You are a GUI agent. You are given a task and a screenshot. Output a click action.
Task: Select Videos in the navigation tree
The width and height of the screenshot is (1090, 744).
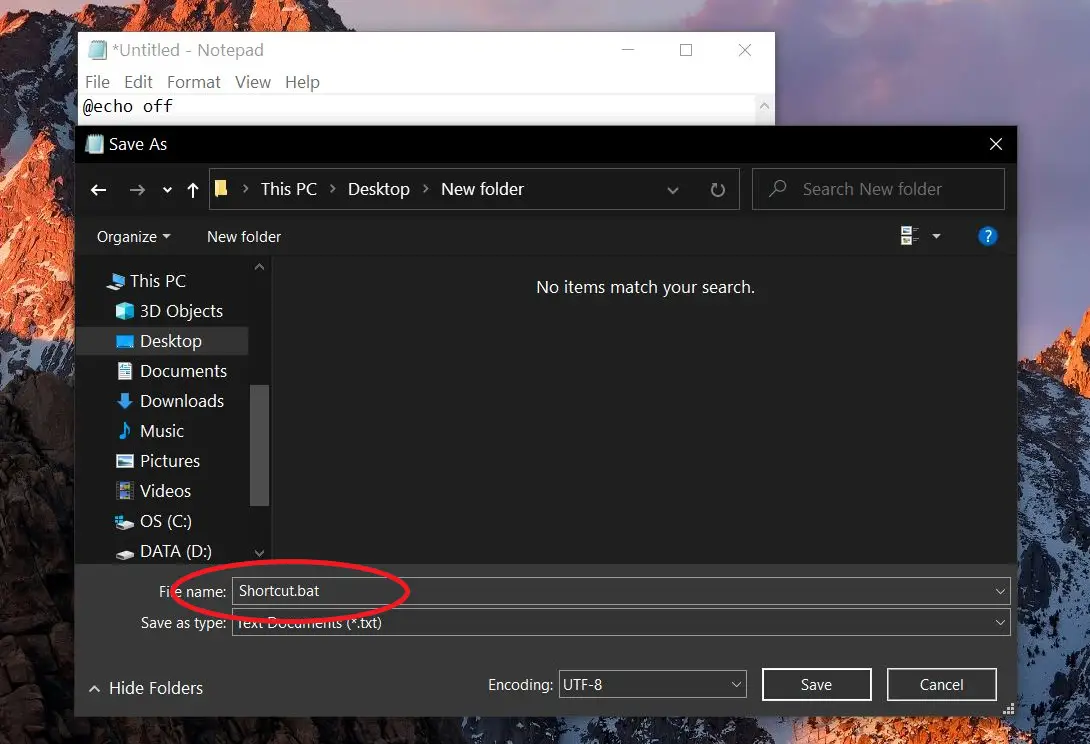(x=165, y=491)
